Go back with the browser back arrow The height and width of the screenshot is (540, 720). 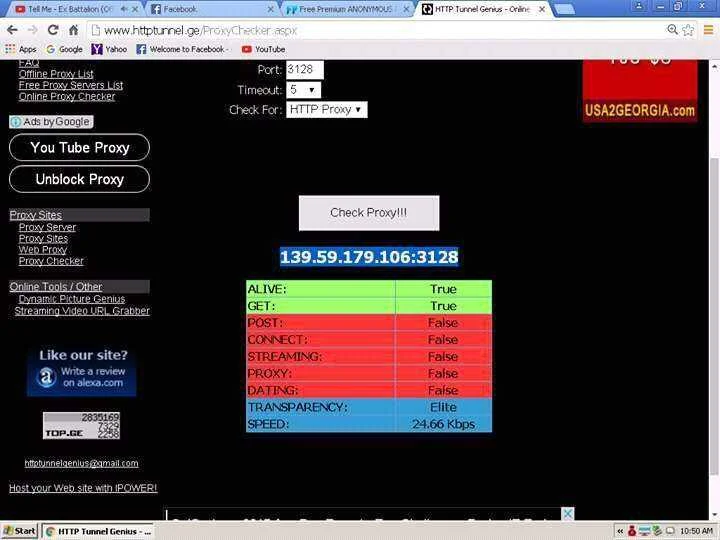tap(12, 30)
